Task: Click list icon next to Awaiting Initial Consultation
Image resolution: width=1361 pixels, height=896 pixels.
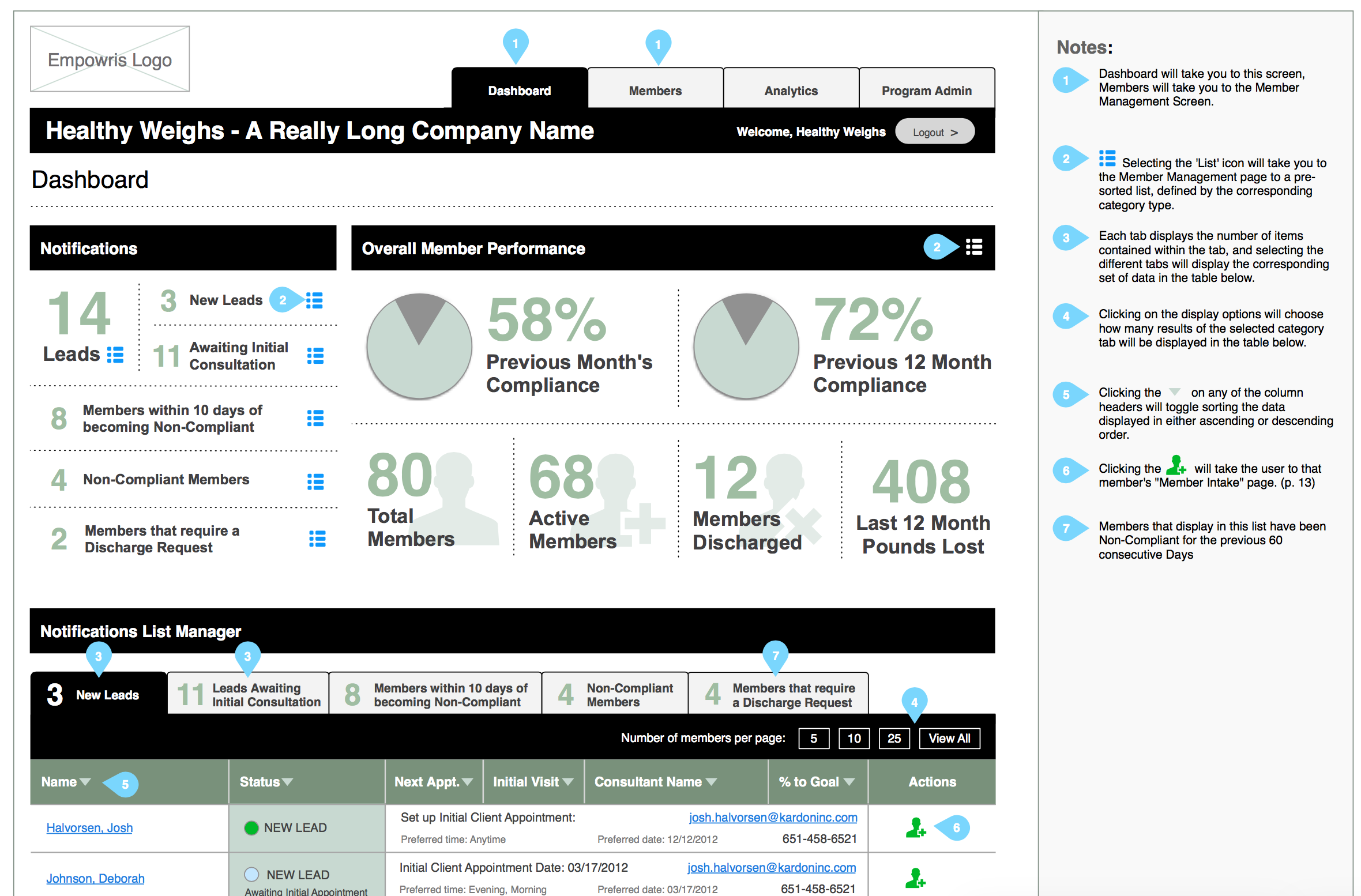Action: pyautogui.click(x=315, y=356)
